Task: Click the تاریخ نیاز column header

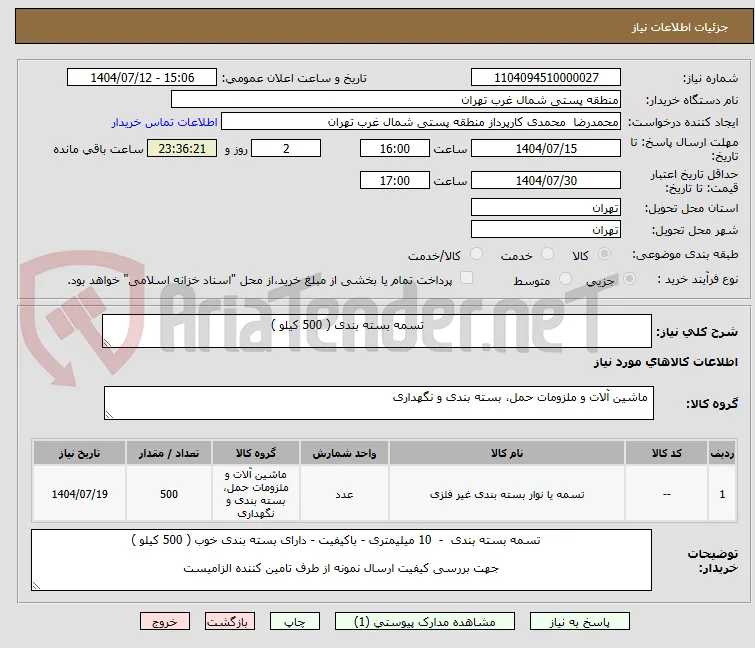Action: [x=79, y=453]
